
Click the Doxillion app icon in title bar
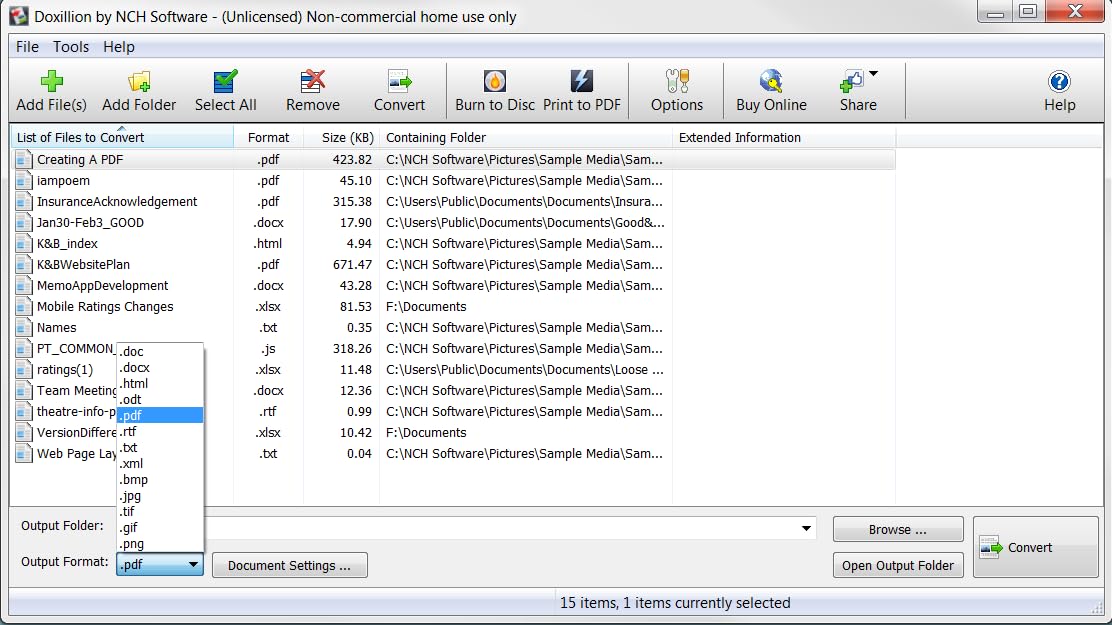pos(19,16)
